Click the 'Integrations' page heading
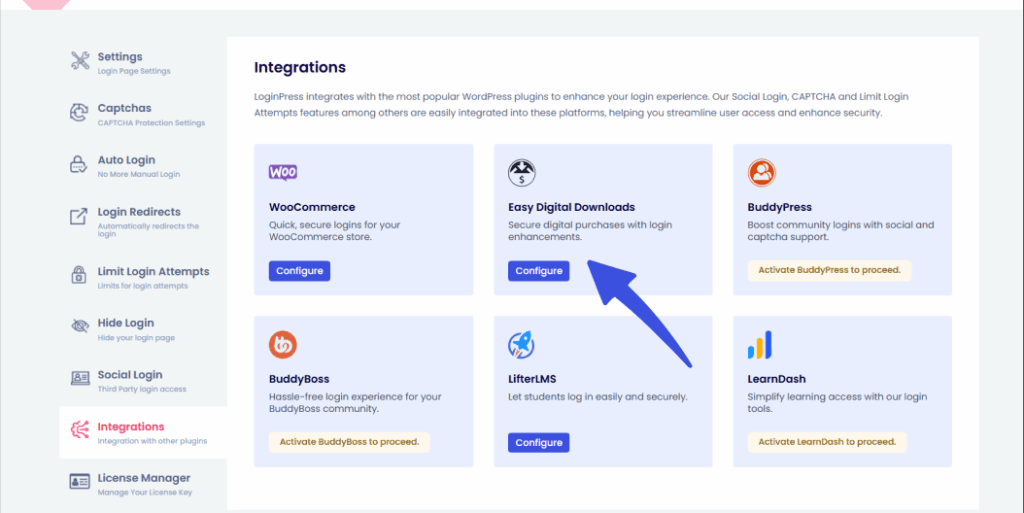This screenshot has height=513, width=1024. click(x=300, y=67)
